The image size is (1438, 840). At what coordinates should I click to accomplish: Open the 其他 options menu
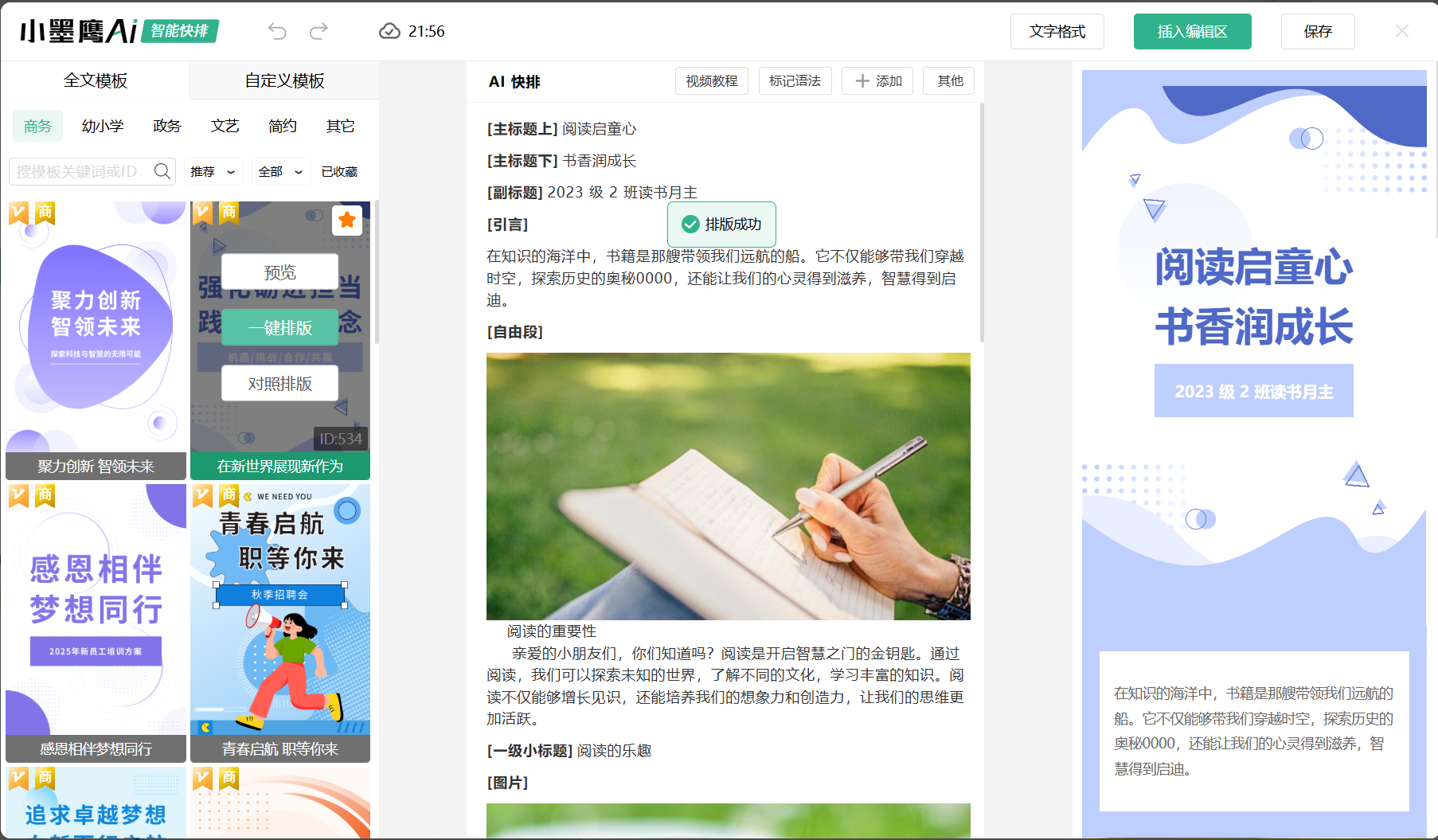click(949, 81)
